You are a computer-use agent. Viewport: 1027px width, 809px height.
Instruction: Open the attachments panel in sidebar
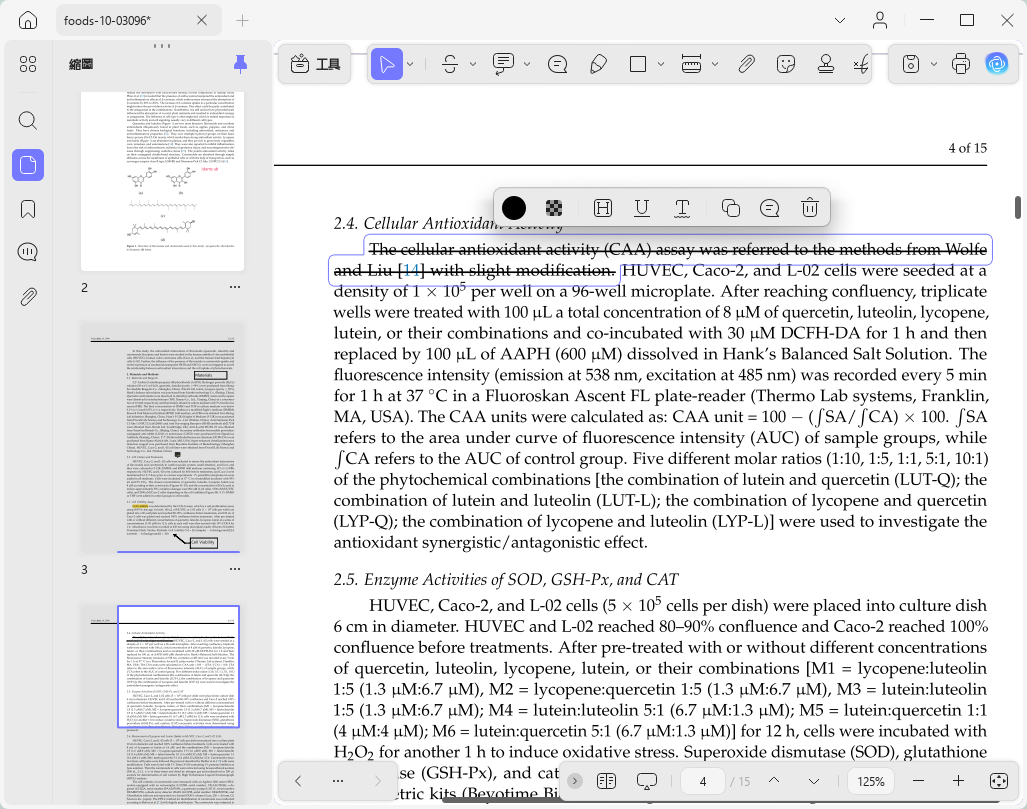coord(28,297)
